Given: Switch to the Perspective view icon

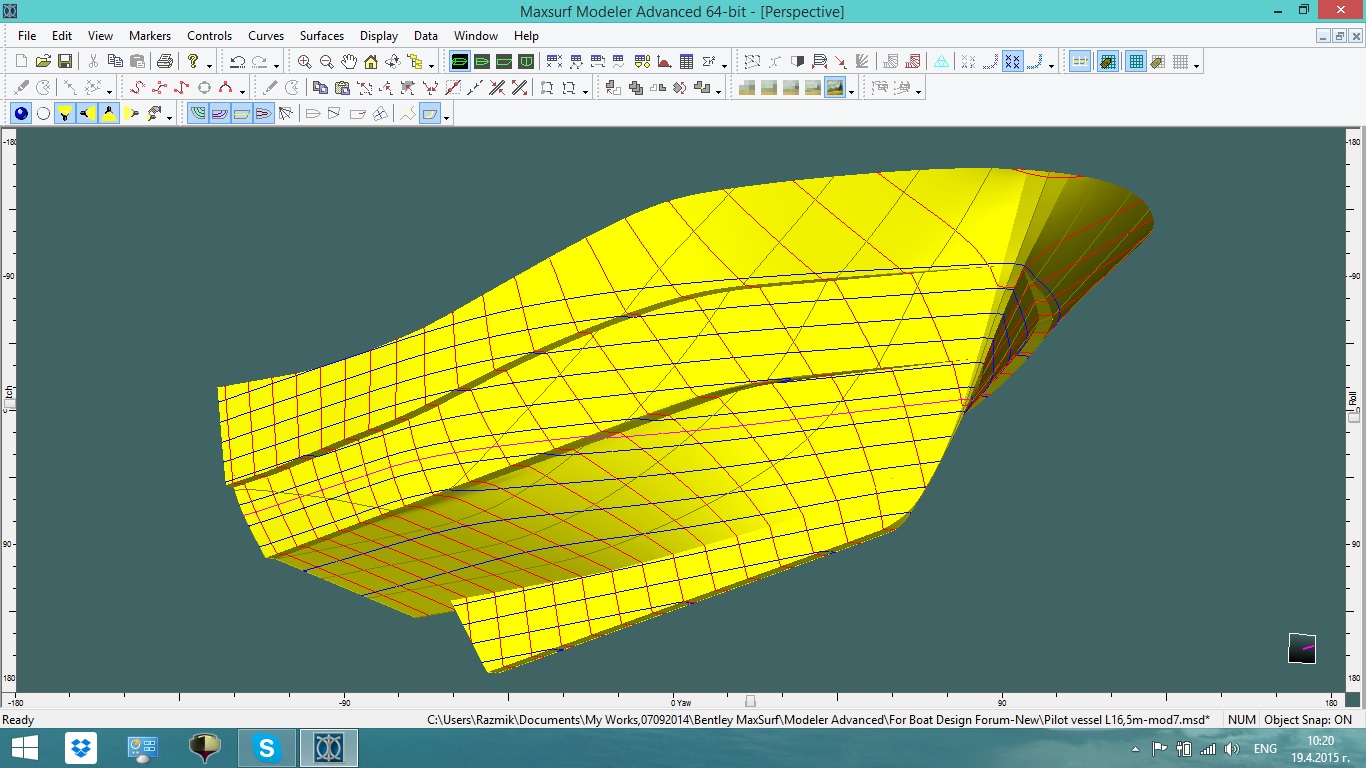Looking at the screenshot, I should point(459,61).
